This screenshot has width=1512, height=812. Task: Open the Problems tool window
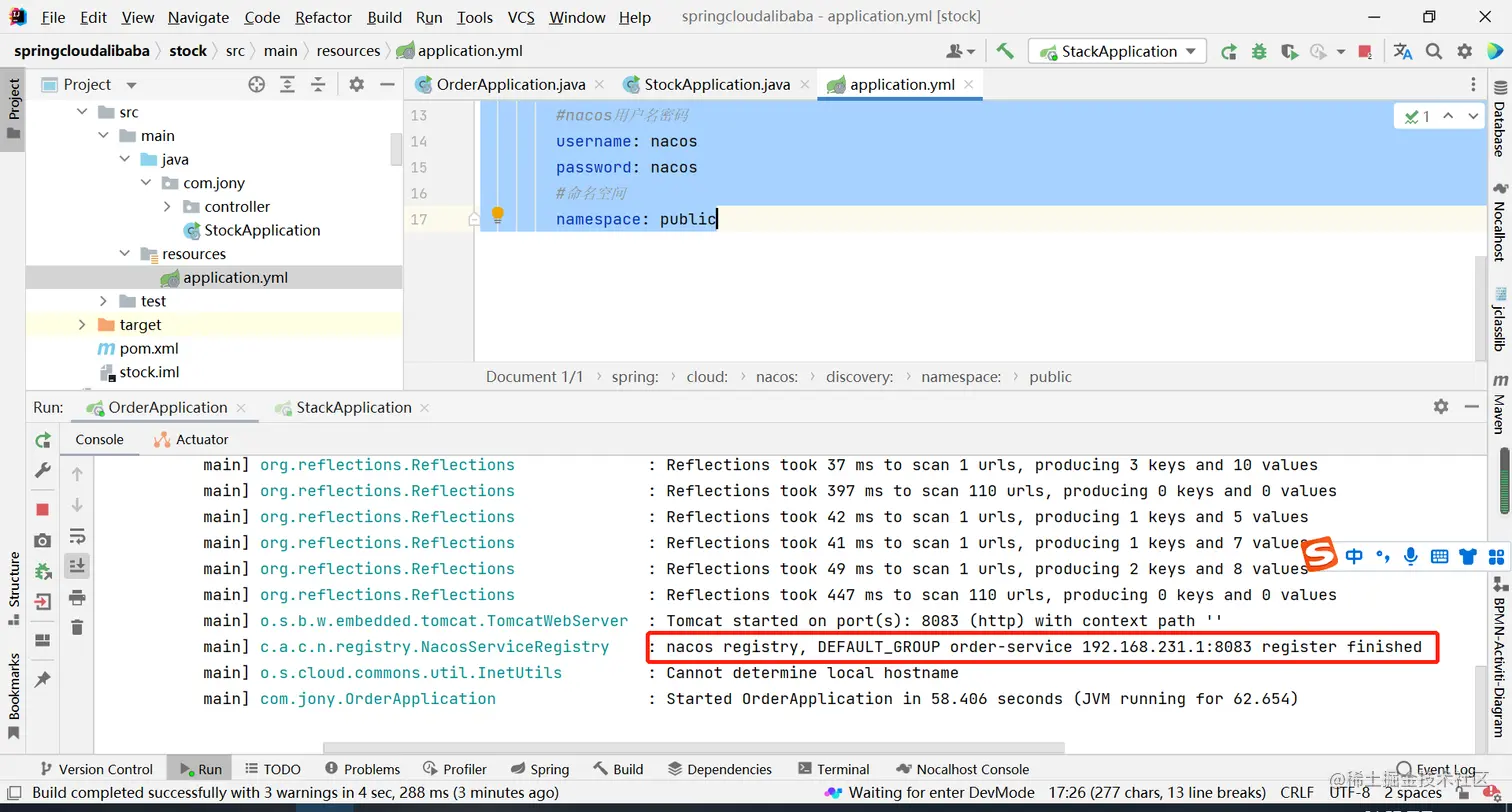click(x=362, y=769)
